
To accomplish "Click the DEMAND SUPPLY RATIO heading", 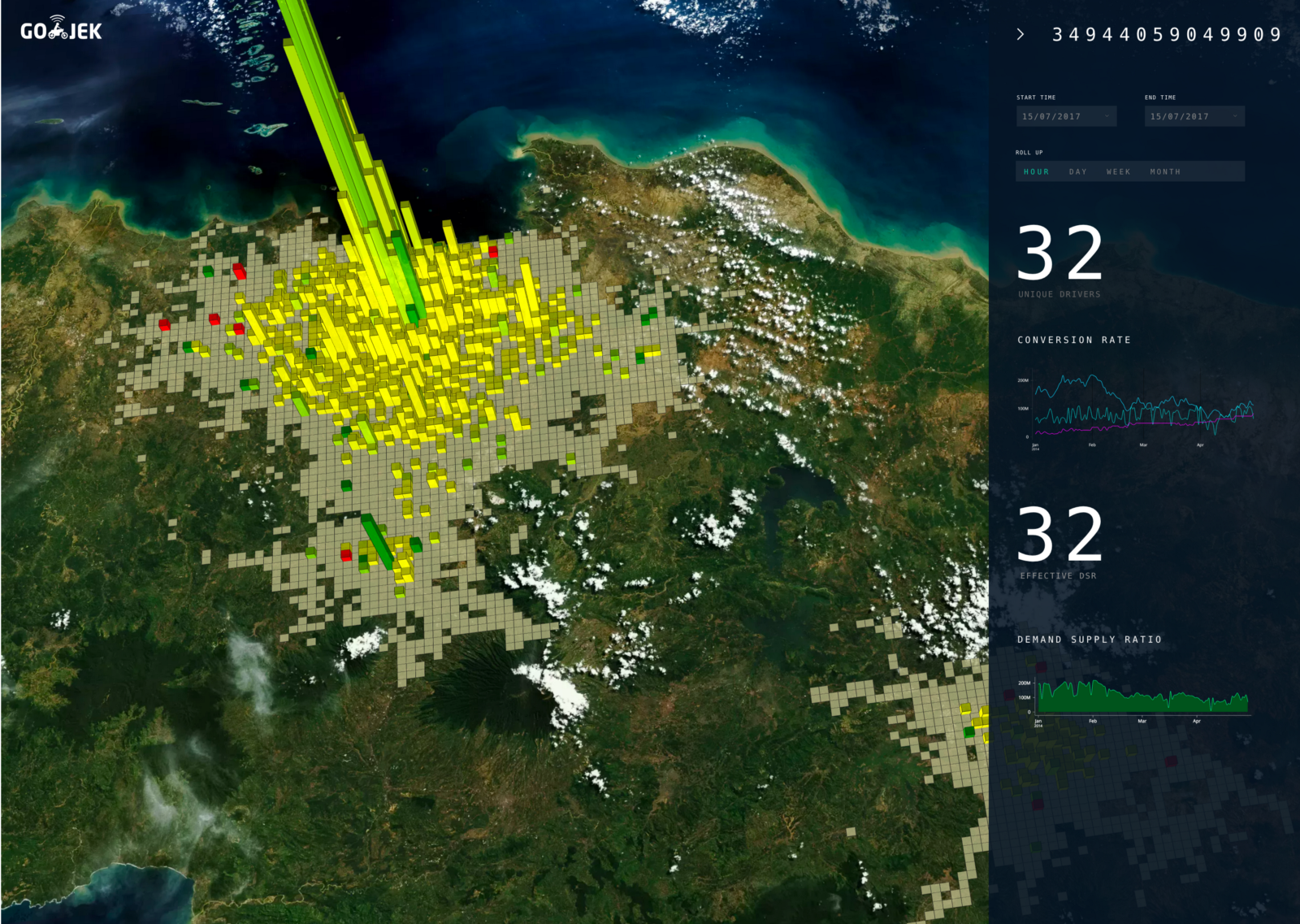I will click(1090, 640).
